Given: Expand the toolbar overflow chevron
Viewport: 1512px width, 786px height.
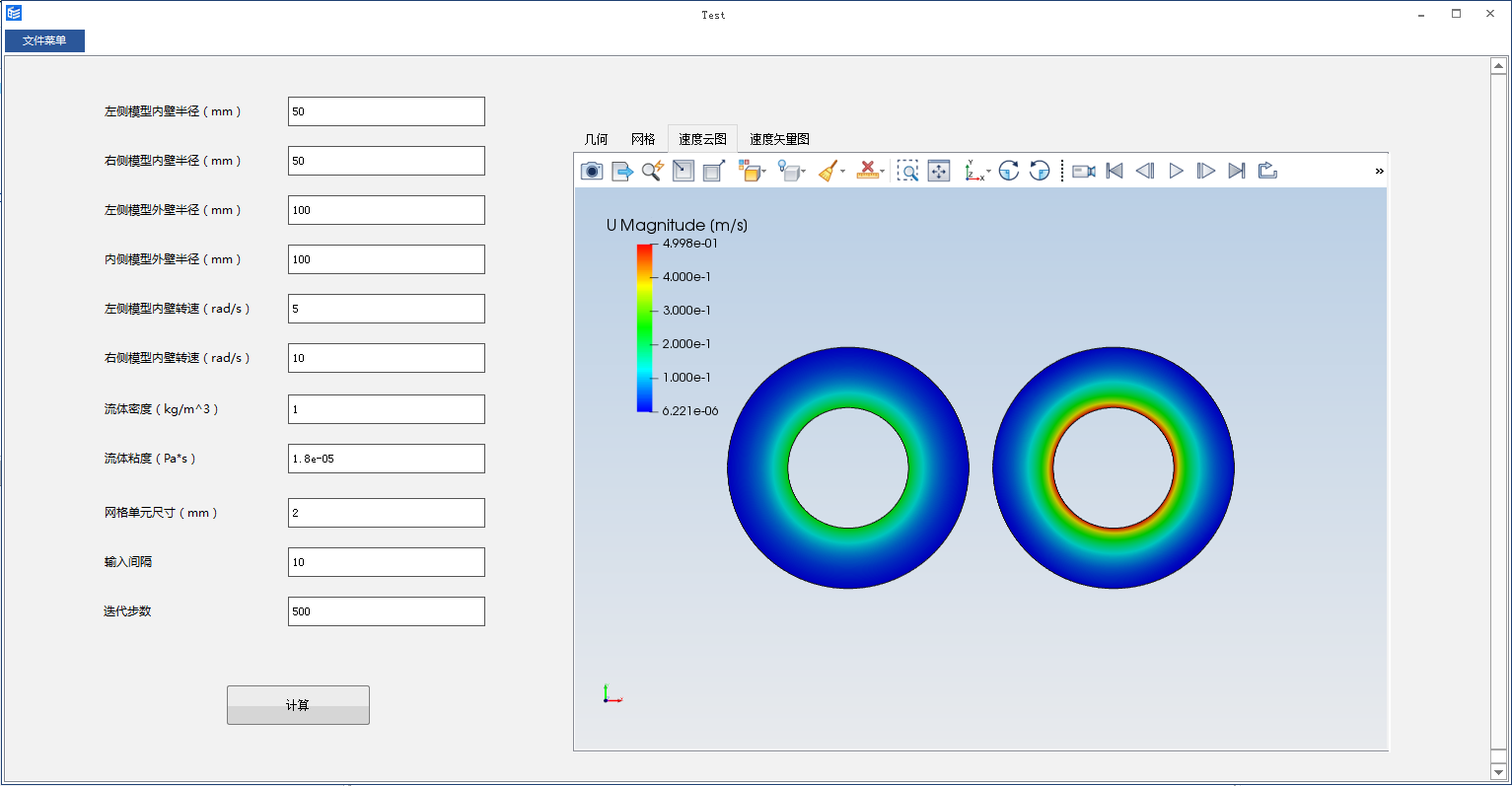Looking at the screenshot, I should click(x=1379, y=171).
